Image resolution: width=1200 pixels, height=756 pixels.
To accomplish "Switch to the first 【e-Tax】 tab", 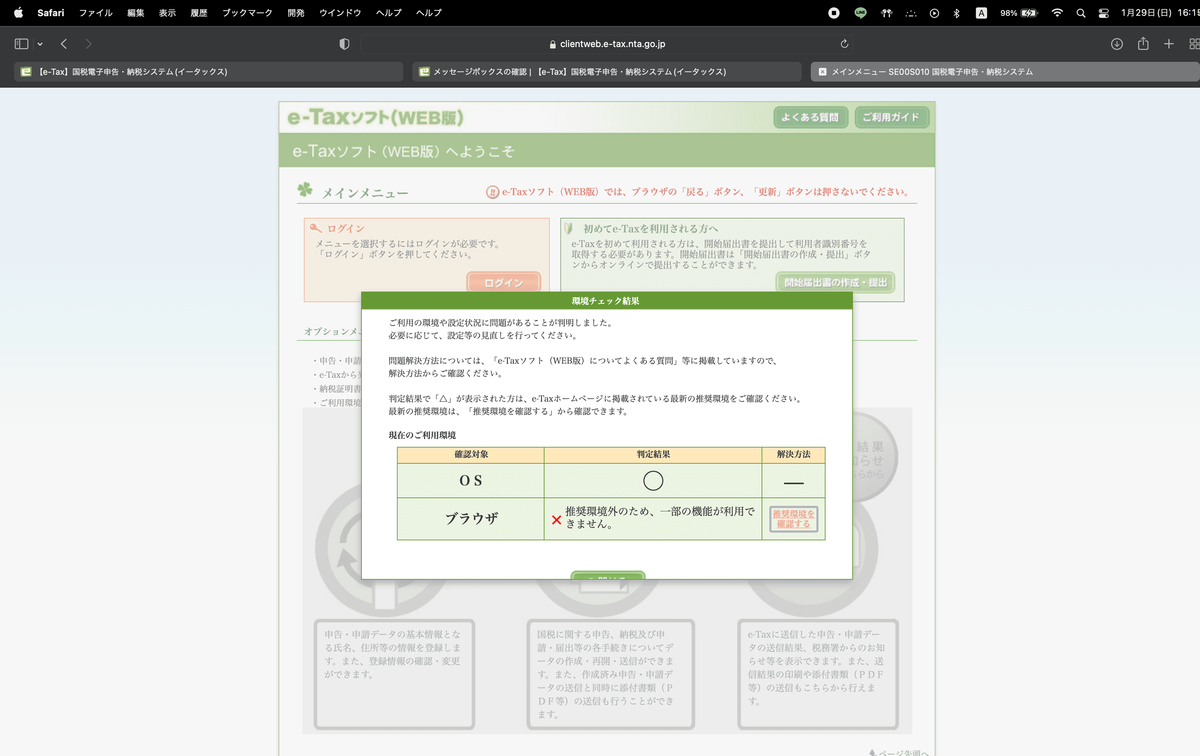I will tap(206, 72).
